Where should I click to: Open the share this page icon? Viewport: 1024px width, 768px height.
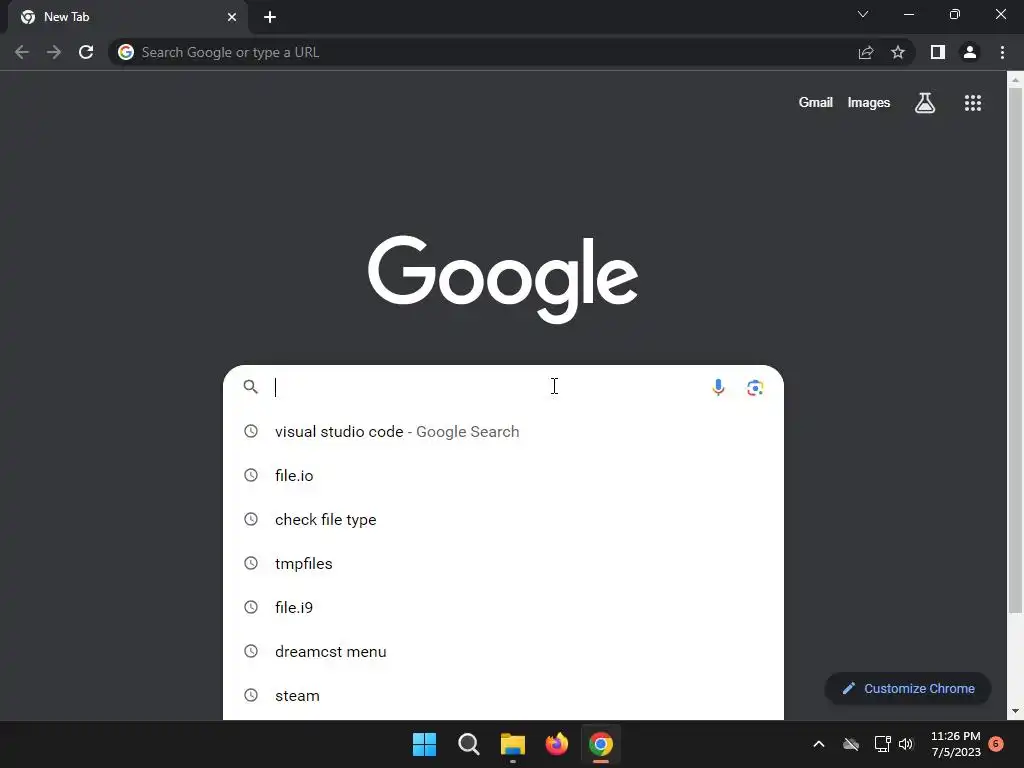(866, 52)
